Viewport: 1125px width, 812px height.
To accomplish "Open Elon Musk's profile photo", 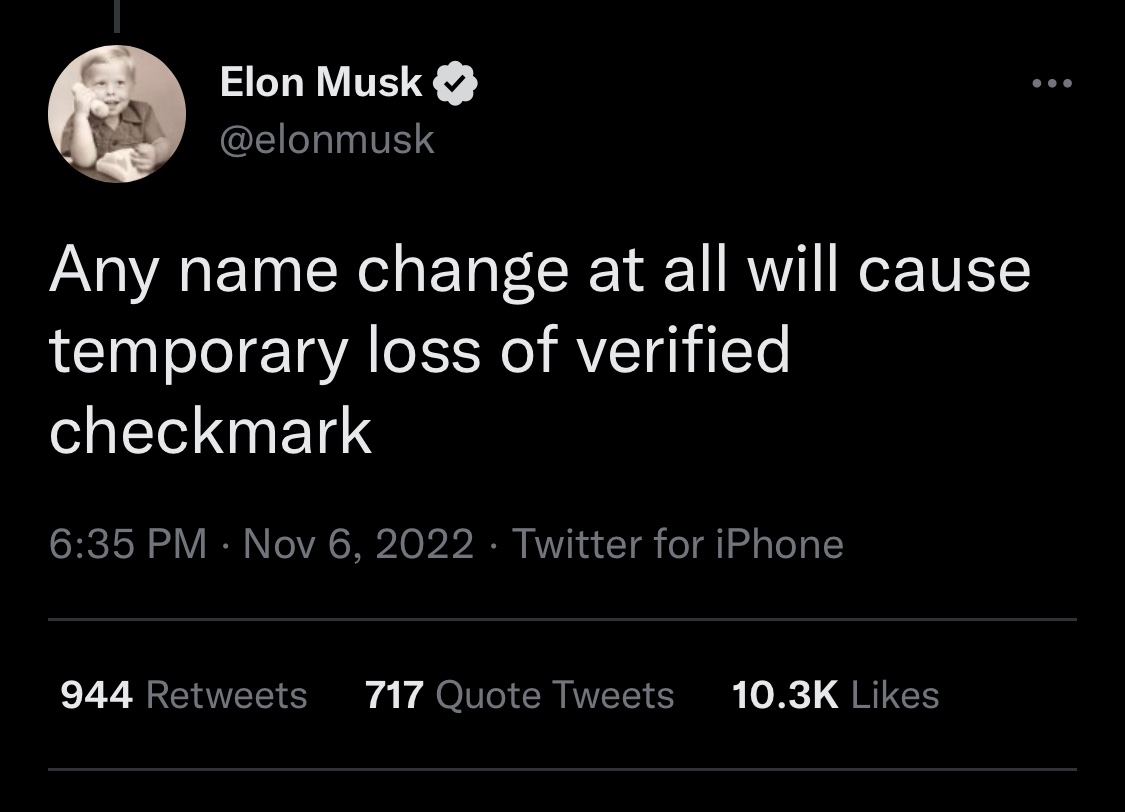I will (117, 114).
